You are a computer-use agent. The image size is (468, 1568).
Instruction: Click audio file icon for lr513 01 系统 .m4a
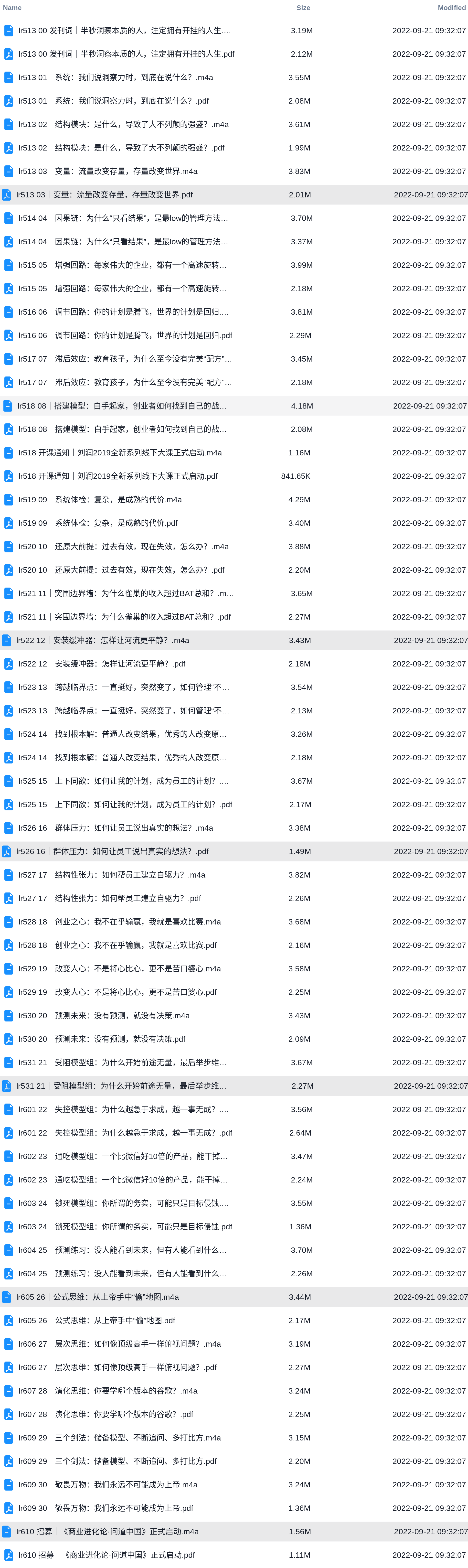pyautogui.click(x=9, y=77)
